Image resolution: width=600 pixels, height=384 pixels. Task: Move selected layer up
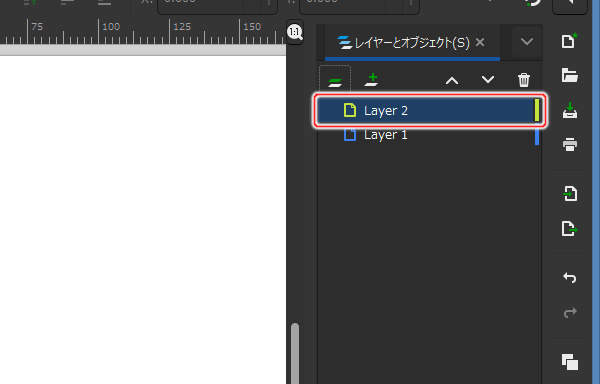click(452, 80)
